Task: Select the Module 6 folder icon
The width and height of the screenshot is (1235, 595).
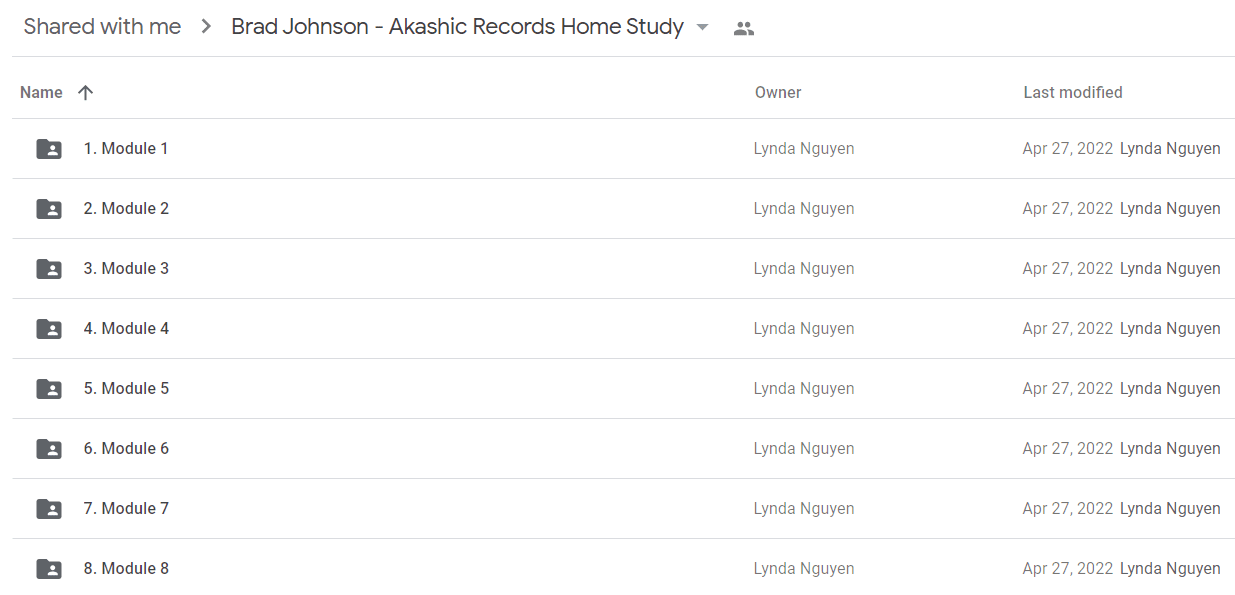Action: 49,449
